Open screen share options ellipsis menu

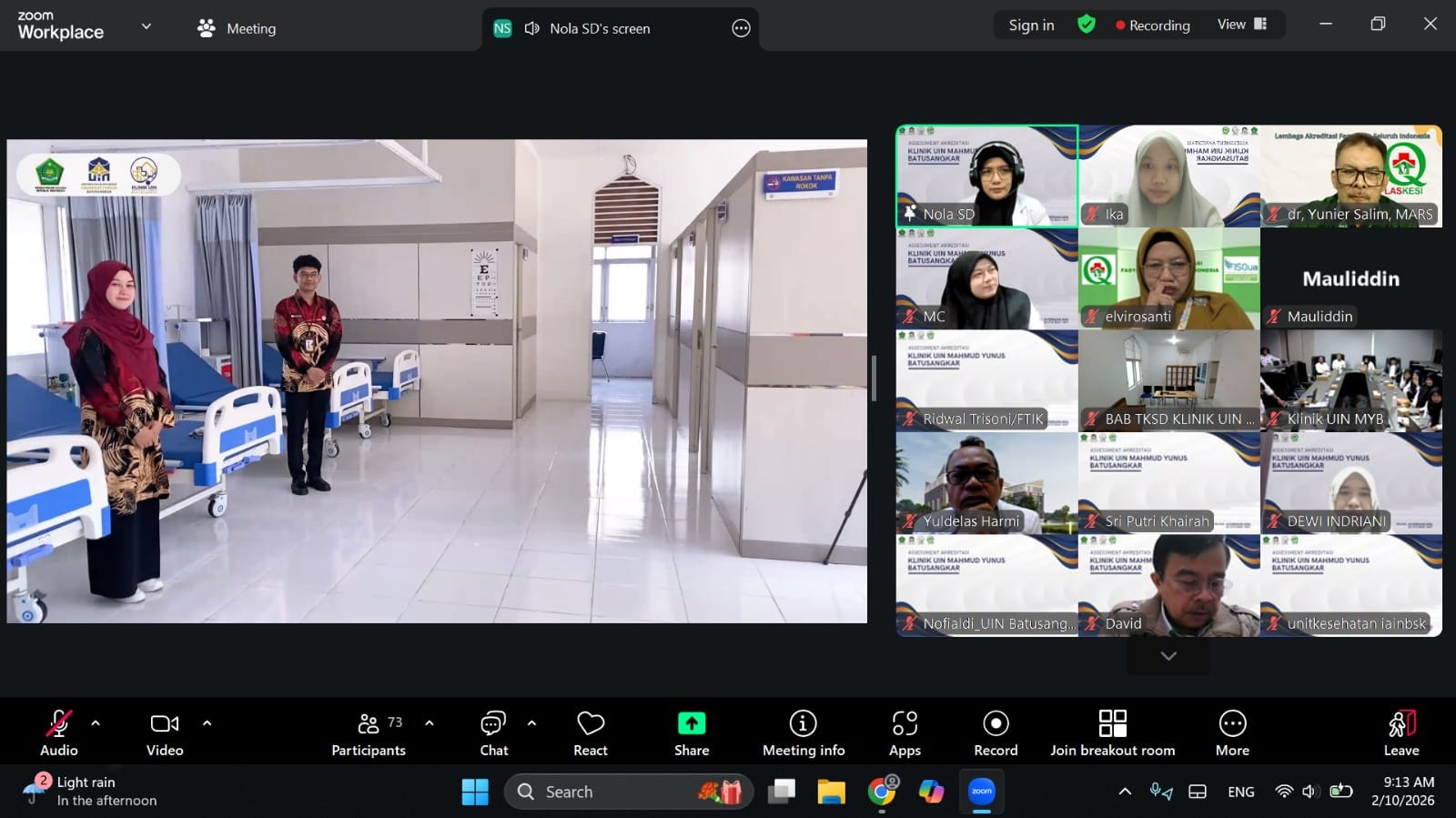coord(741,28)
